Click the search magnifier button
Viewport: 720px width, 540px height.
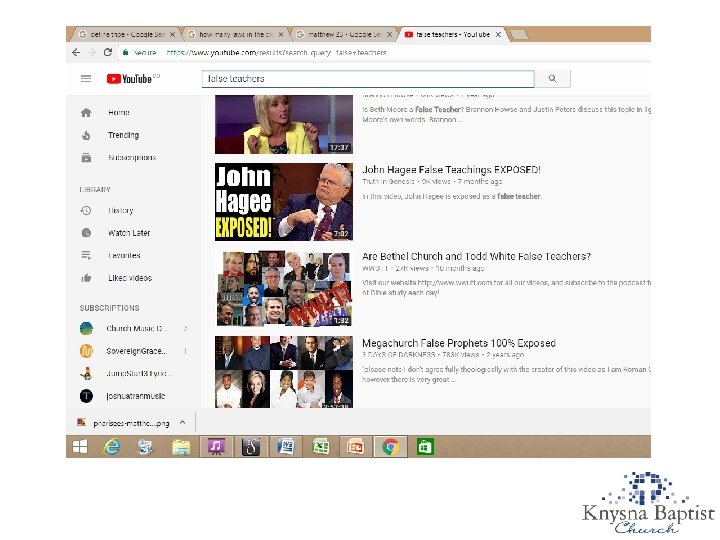[552, 79]
